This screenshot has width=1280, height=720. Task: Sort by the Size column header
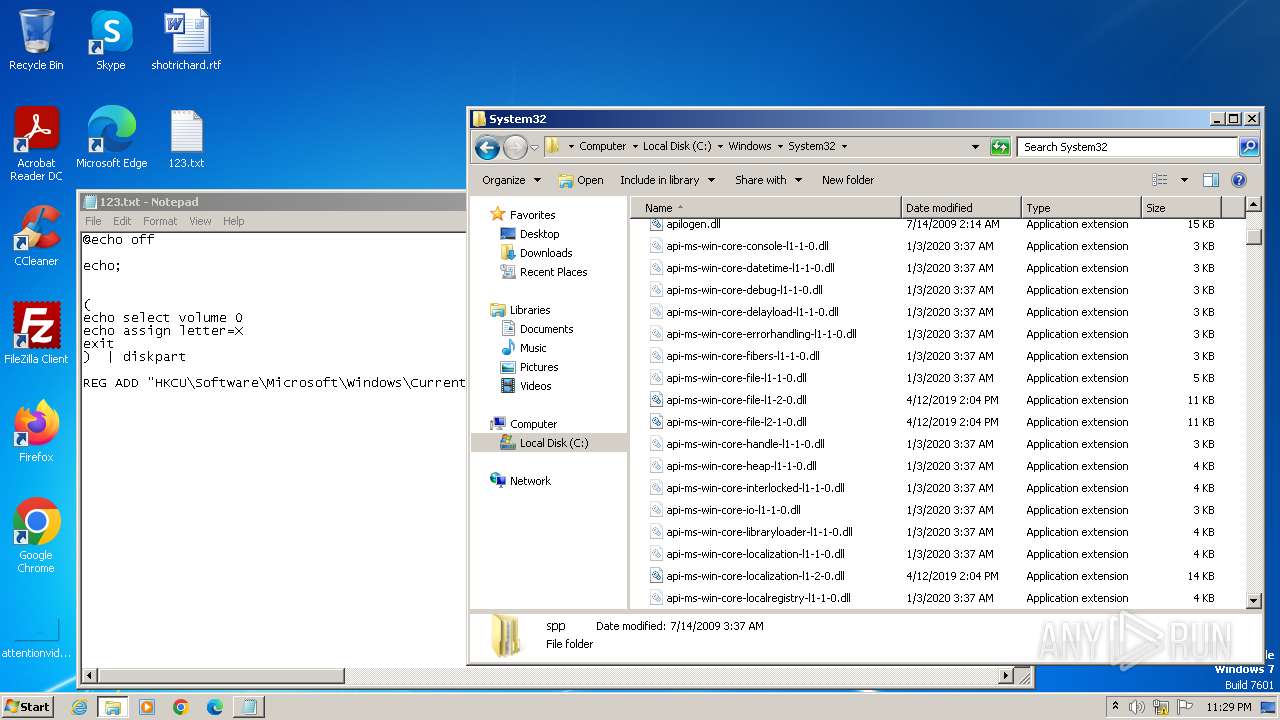tap(1181, 208)
